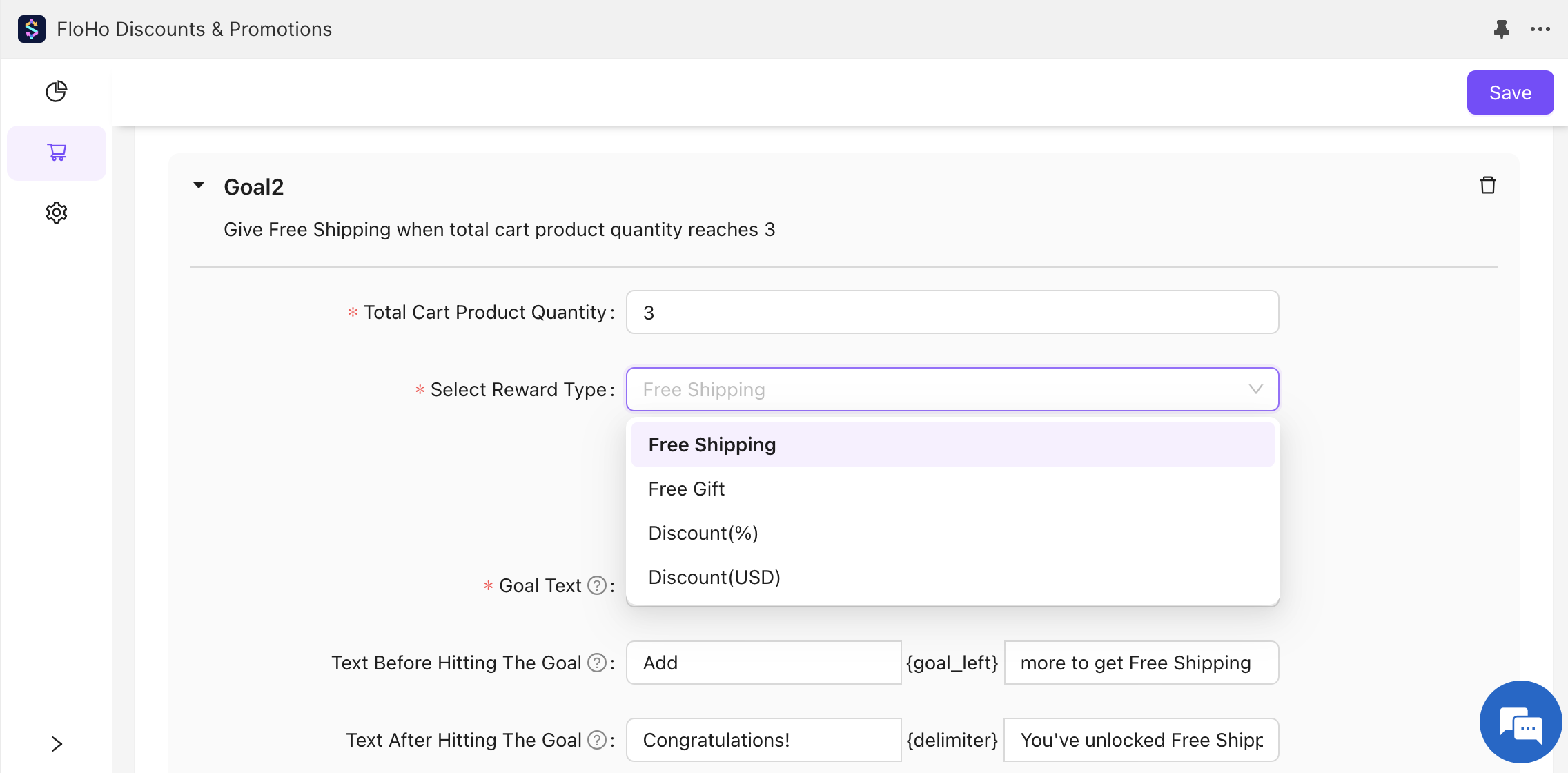Click the pin icon in header

coord(1501,29)
